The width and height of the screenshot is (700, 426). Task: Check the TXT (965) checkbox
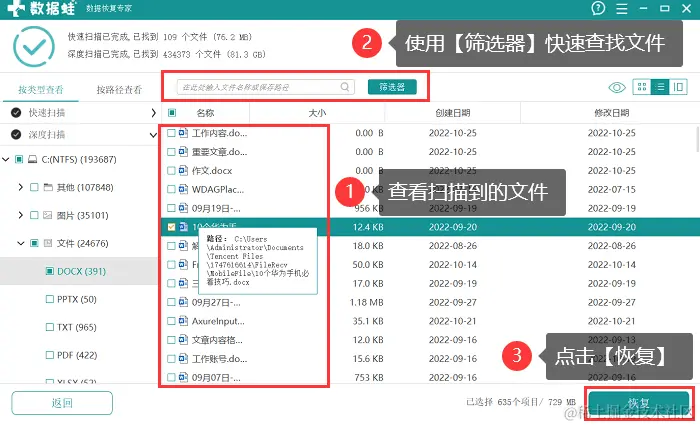[50, 327]
